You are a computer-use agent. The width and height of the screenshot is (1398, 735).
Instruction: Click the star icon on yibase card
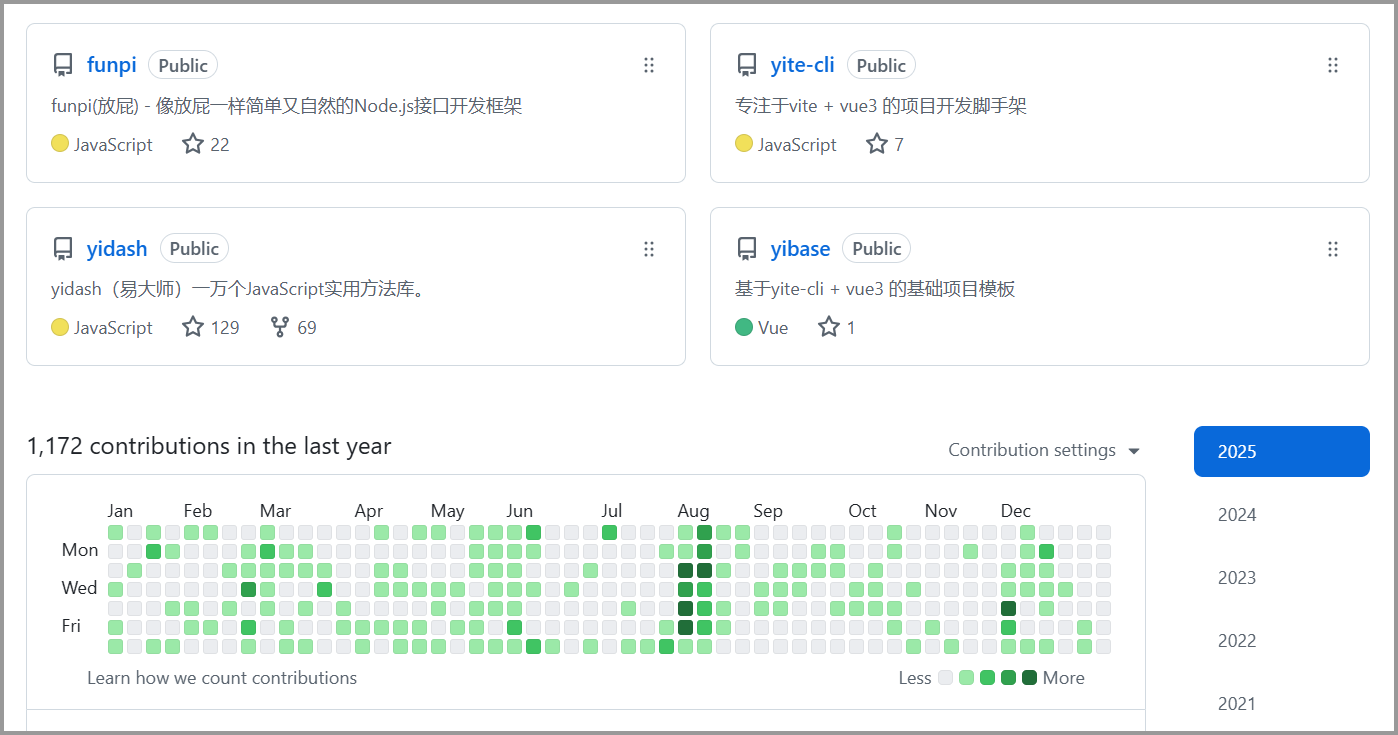[x=829, y=327]
